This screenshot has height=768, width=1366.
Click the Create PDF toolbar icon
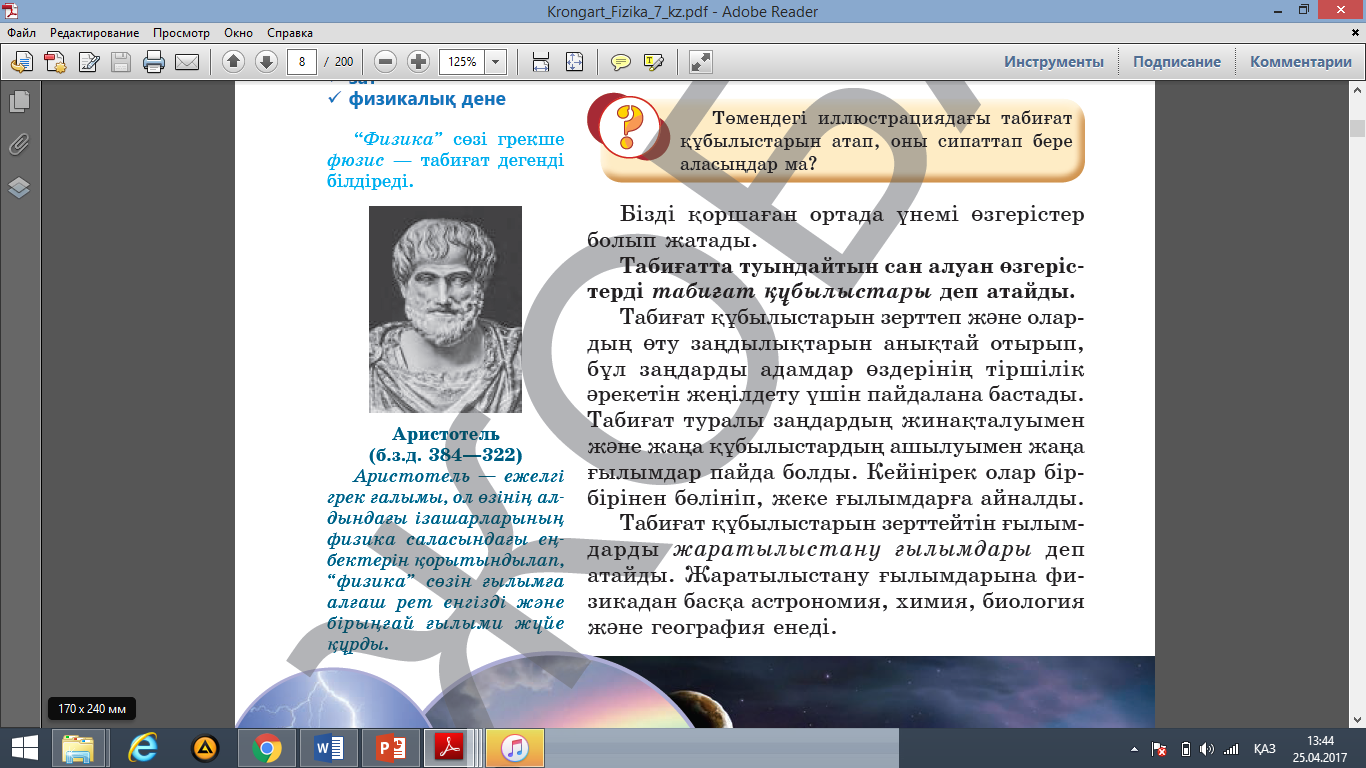coord(55,62)
